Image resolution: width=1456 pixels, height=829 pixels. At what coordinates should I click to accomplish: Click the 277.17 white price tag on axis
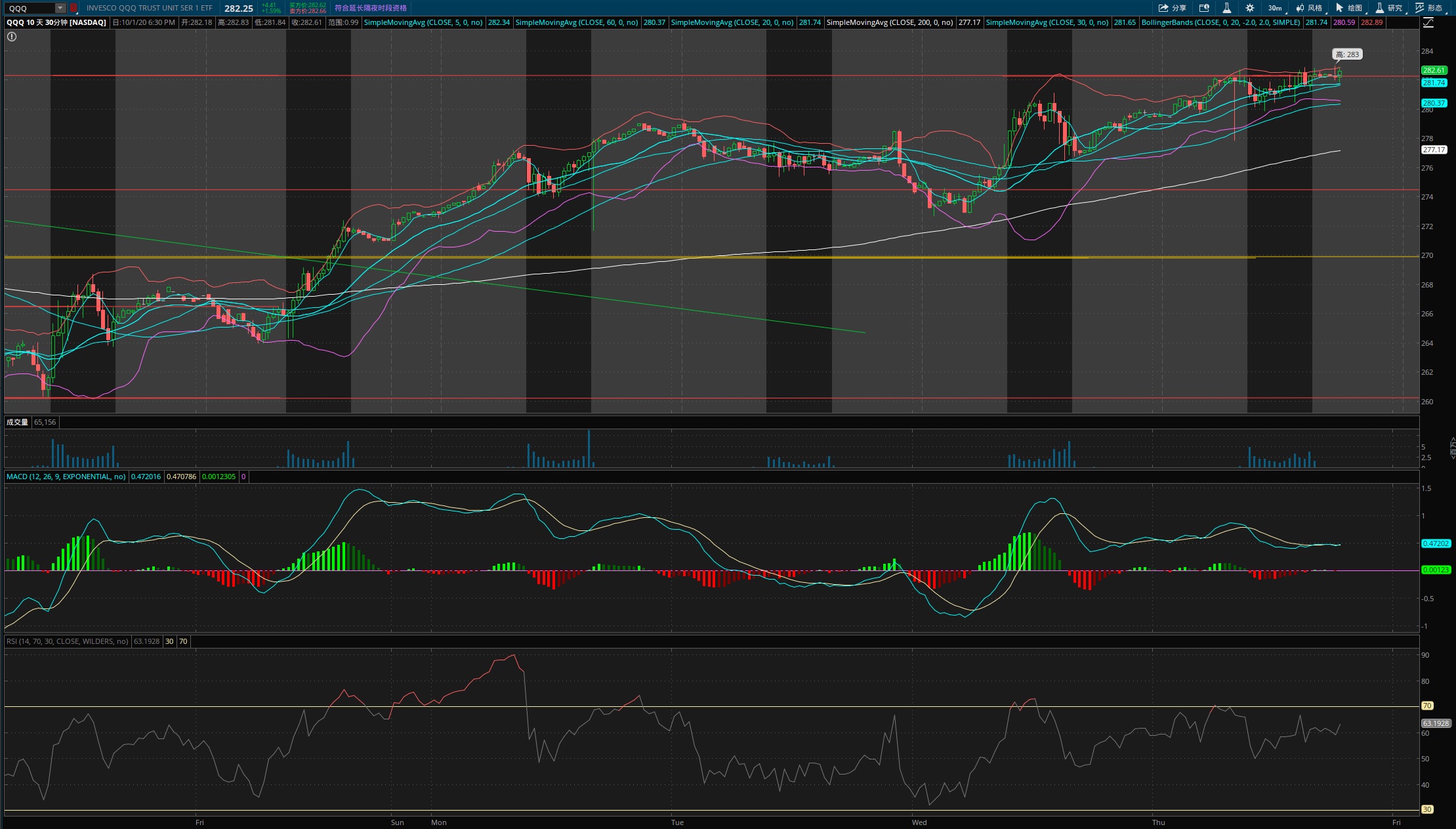point(1434,150)
